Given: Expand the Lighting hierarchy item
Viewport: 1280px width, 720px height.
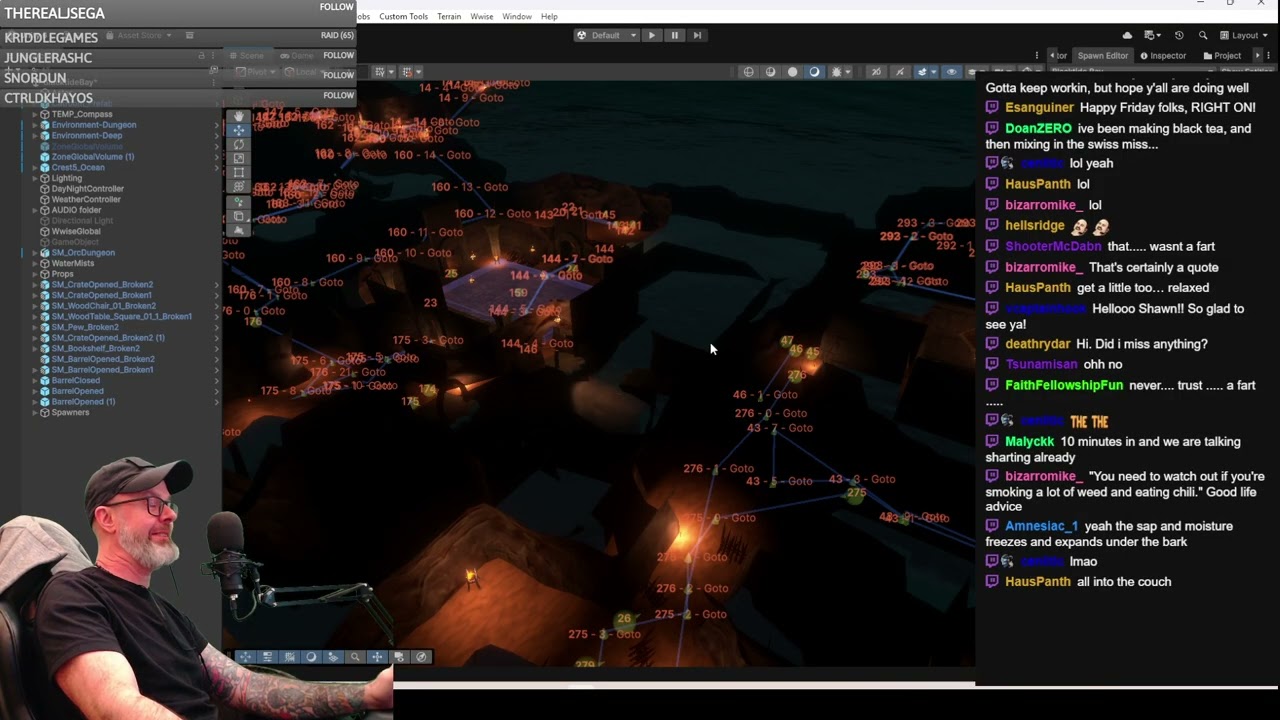Looking at the screenshot, I should [x=34, y=178].
